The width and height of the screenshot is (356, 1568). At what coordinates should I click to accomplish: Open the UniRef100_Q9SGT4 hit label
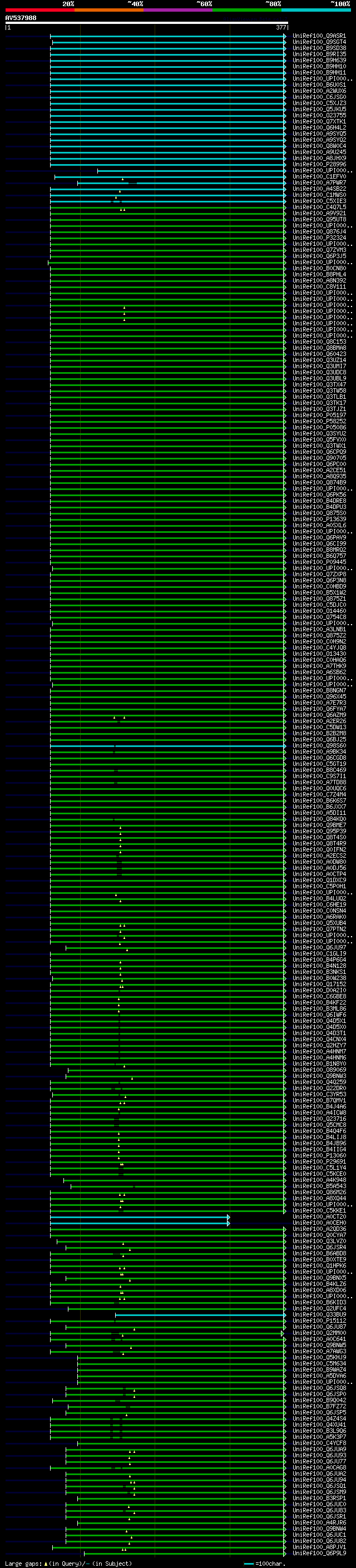pyautogui.click(x=319, y=42)
